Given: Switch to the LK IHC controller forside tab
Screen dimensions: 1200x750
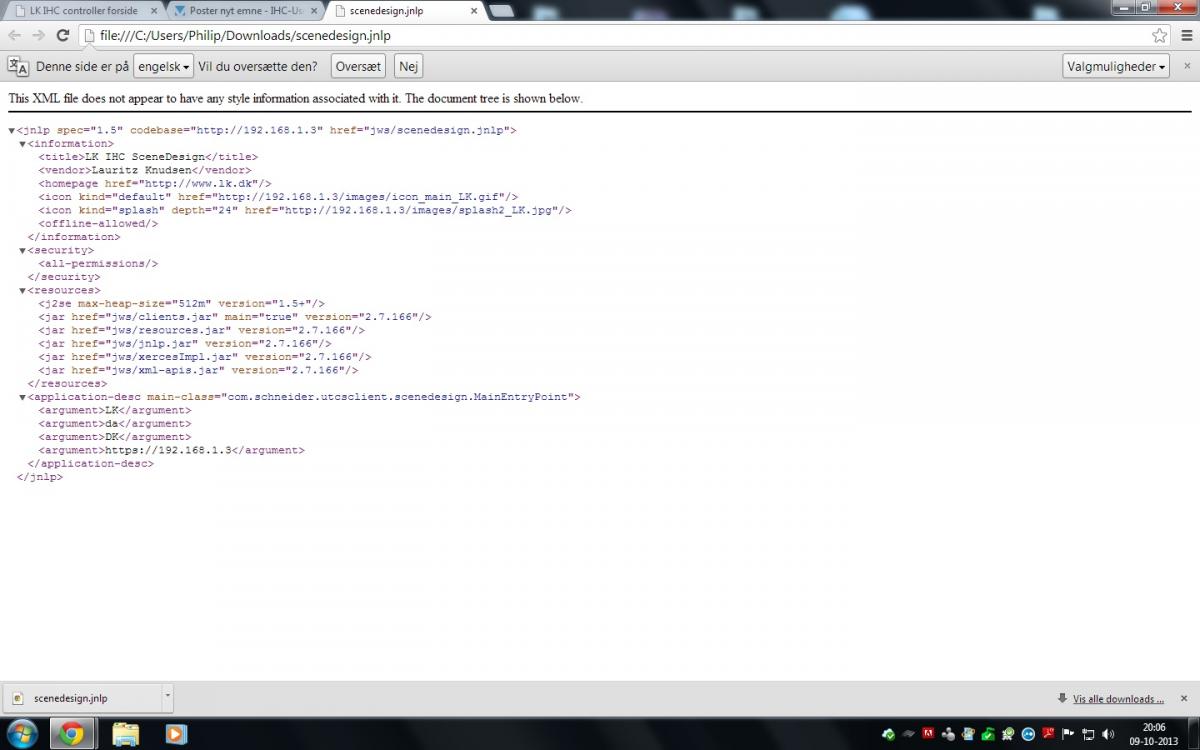Looking at the screenshot, I should point(85,11).
